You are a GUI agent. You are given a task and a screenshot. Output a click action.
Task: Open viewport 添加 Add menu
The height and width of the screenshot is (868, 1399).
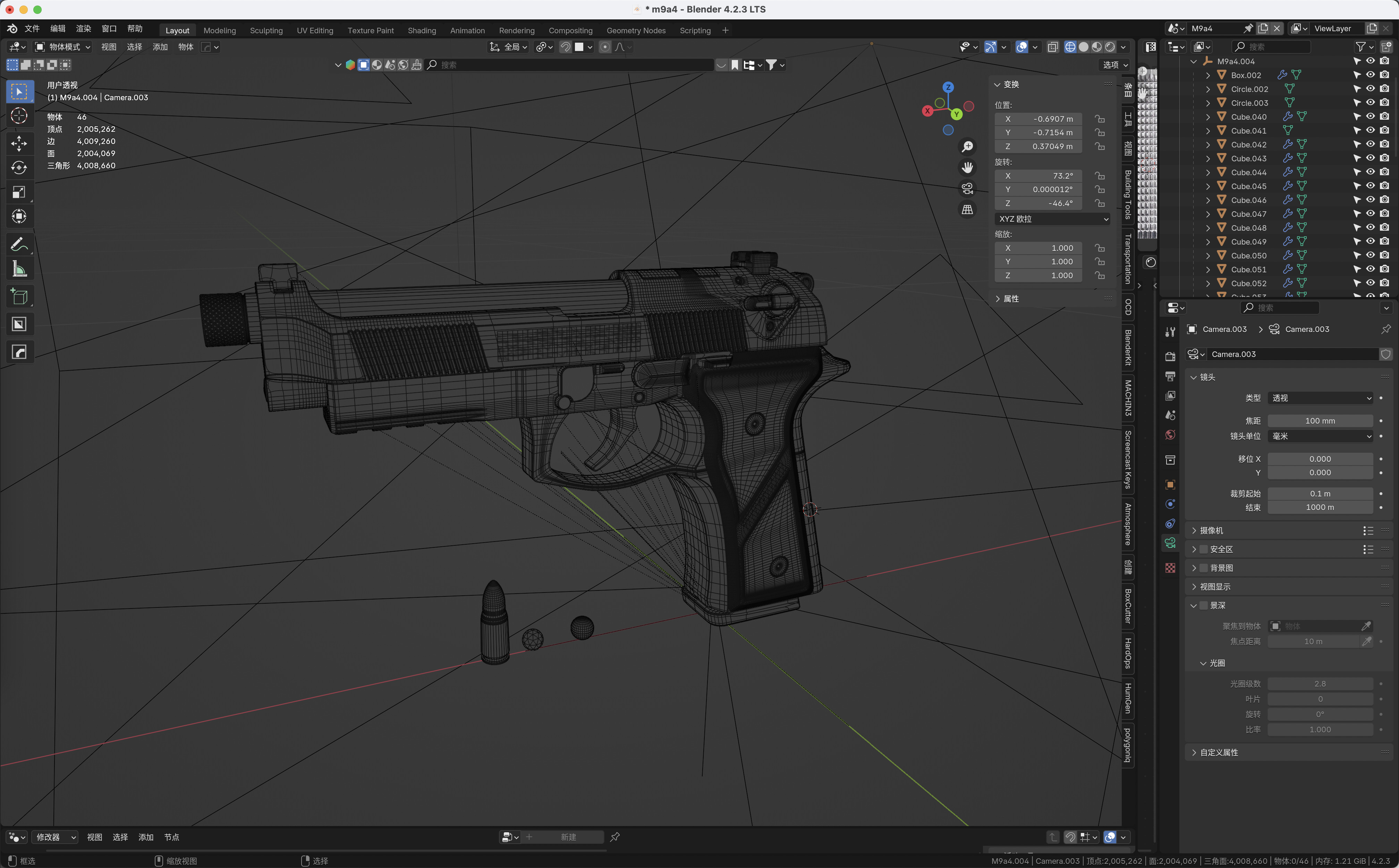coord(160,47)
